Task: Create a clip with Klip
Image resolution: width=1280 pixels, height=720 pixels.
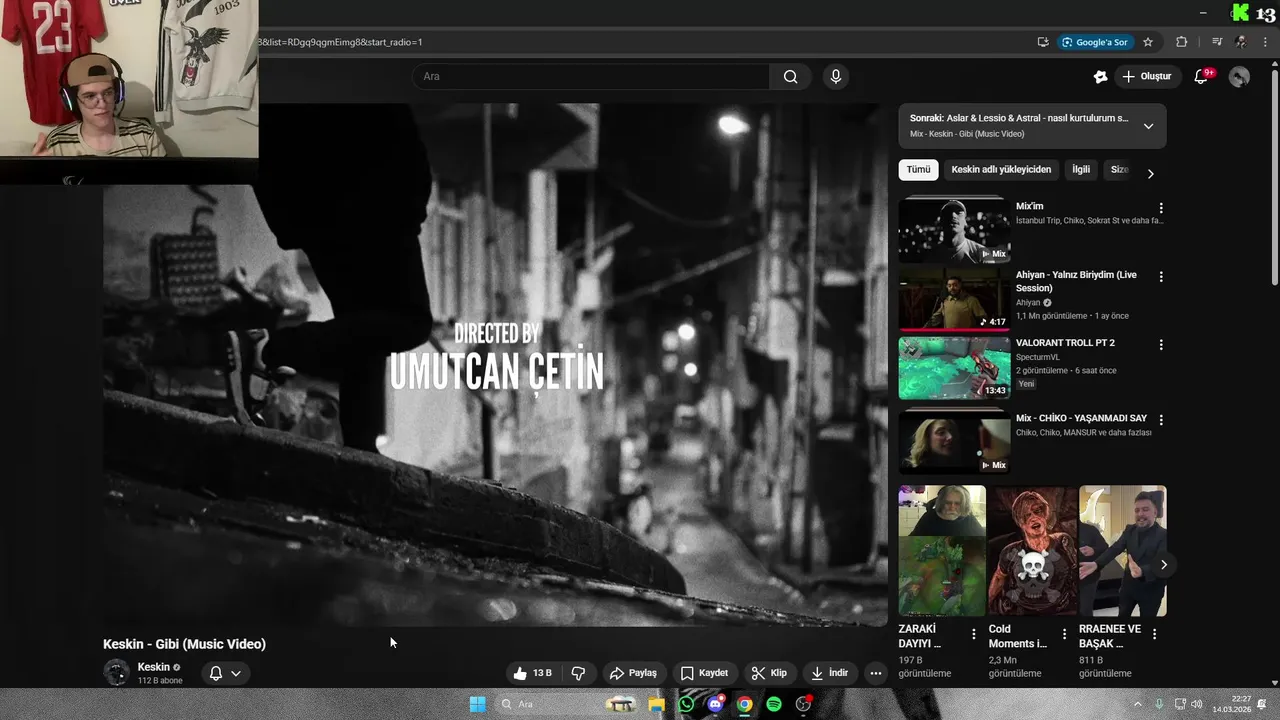Action: [769, 673]
